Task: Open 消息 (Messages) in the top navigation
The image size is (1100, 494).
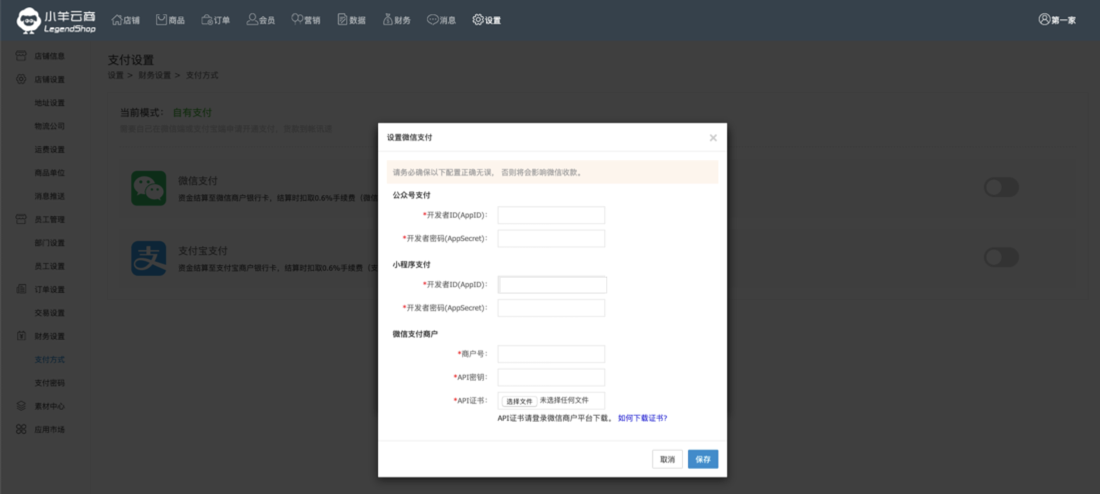Action: pos(441,20)
